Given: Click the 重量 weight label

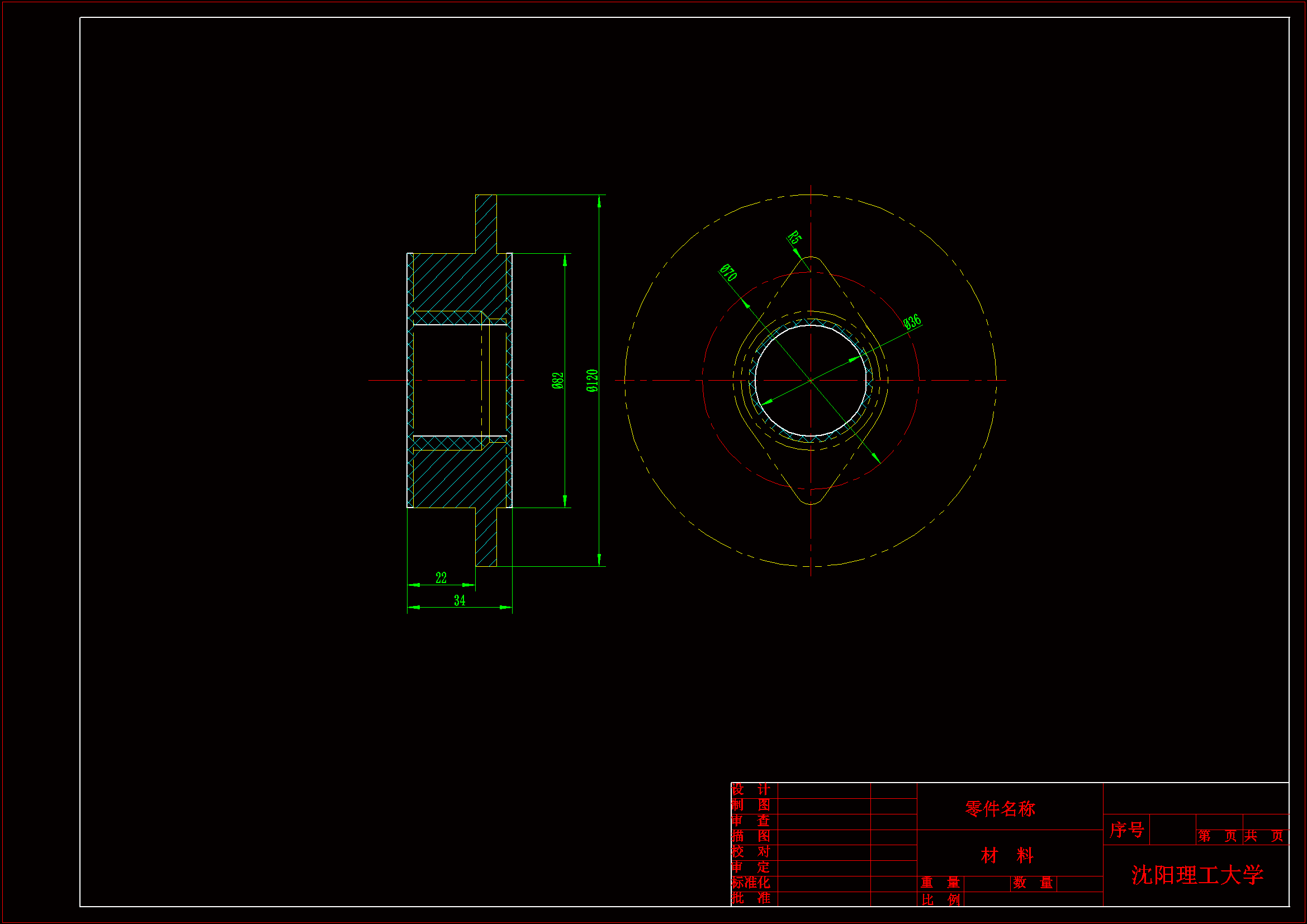Looking at the screenshot, I should (940, 883).
